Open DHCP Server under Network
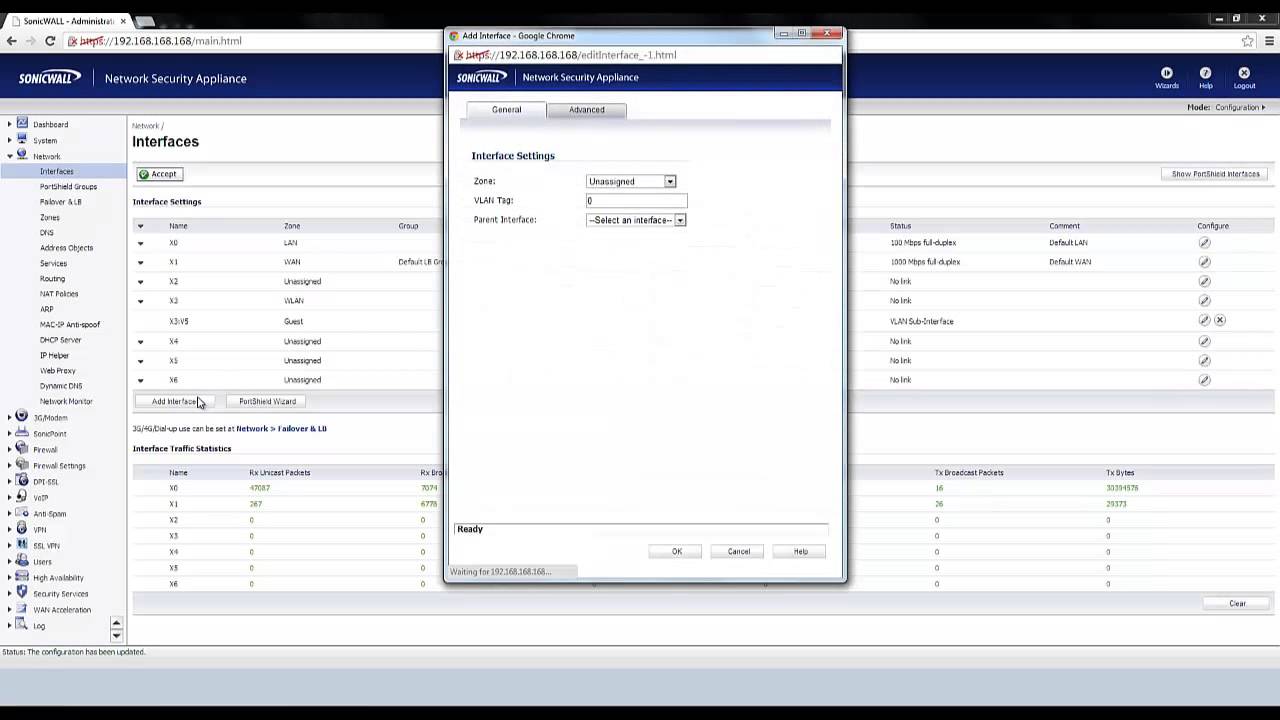Image resolution: width=1280 pixels, height=720 pixels. click(60, 340)
